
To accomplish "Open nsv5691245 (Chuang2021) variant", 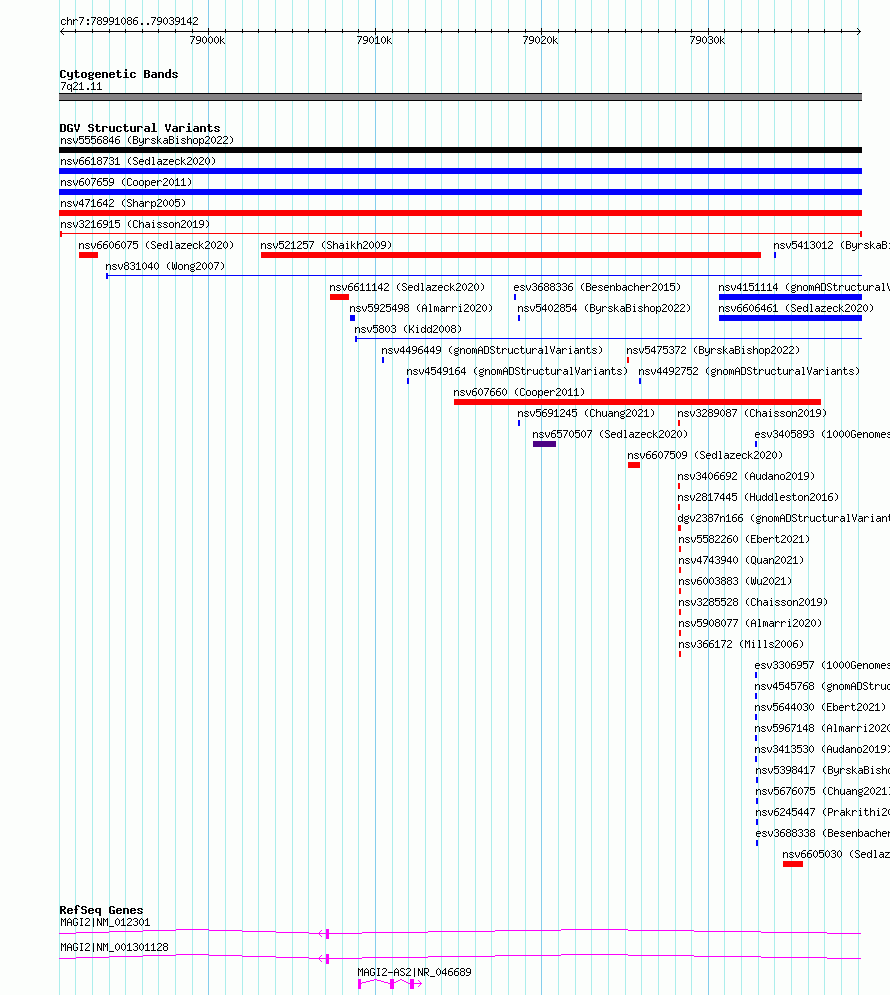I will coord(586,413).
